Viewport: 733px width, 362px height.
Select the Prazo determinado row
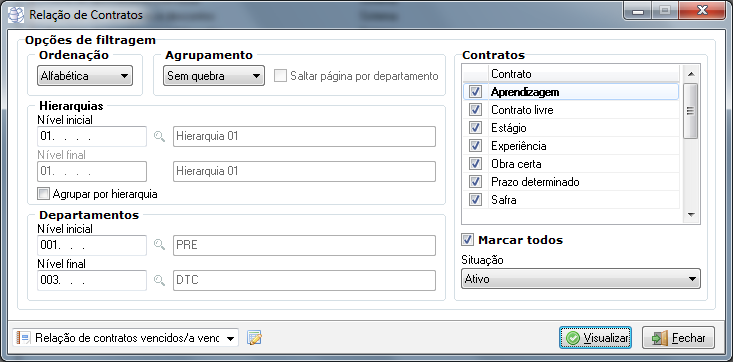[570, 181]
